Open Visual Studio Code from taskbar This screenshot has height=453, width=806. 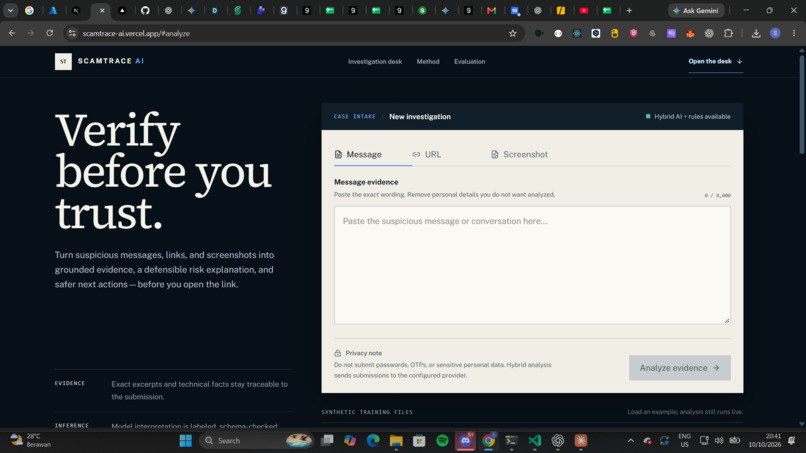pyautogui.click(x=535, y=441)
